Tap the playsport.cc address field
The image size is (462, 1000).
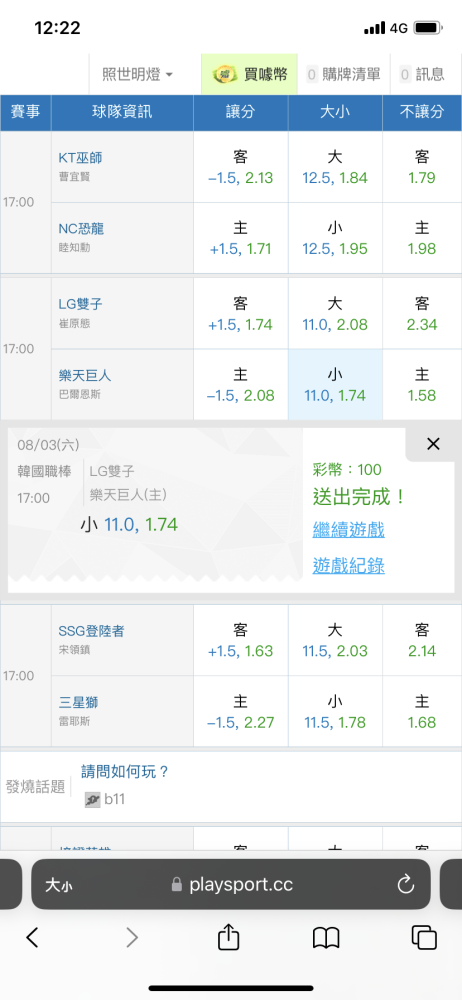tap(231, 884)
